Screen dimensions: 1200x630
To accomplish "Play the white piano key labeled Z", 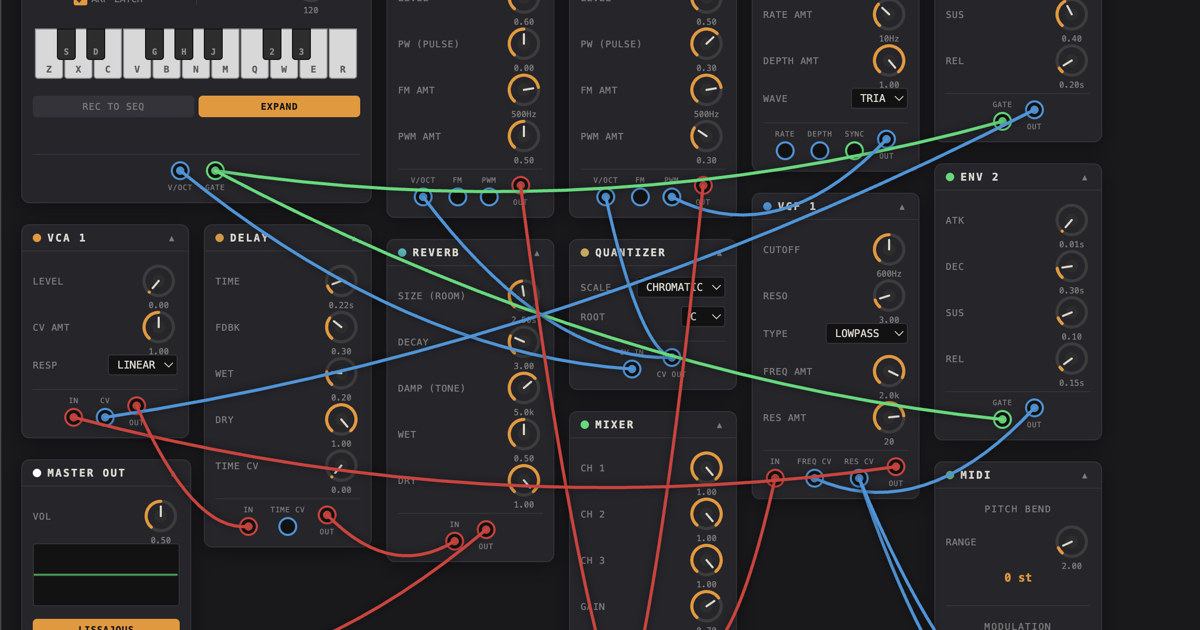I will click(49, 54).
